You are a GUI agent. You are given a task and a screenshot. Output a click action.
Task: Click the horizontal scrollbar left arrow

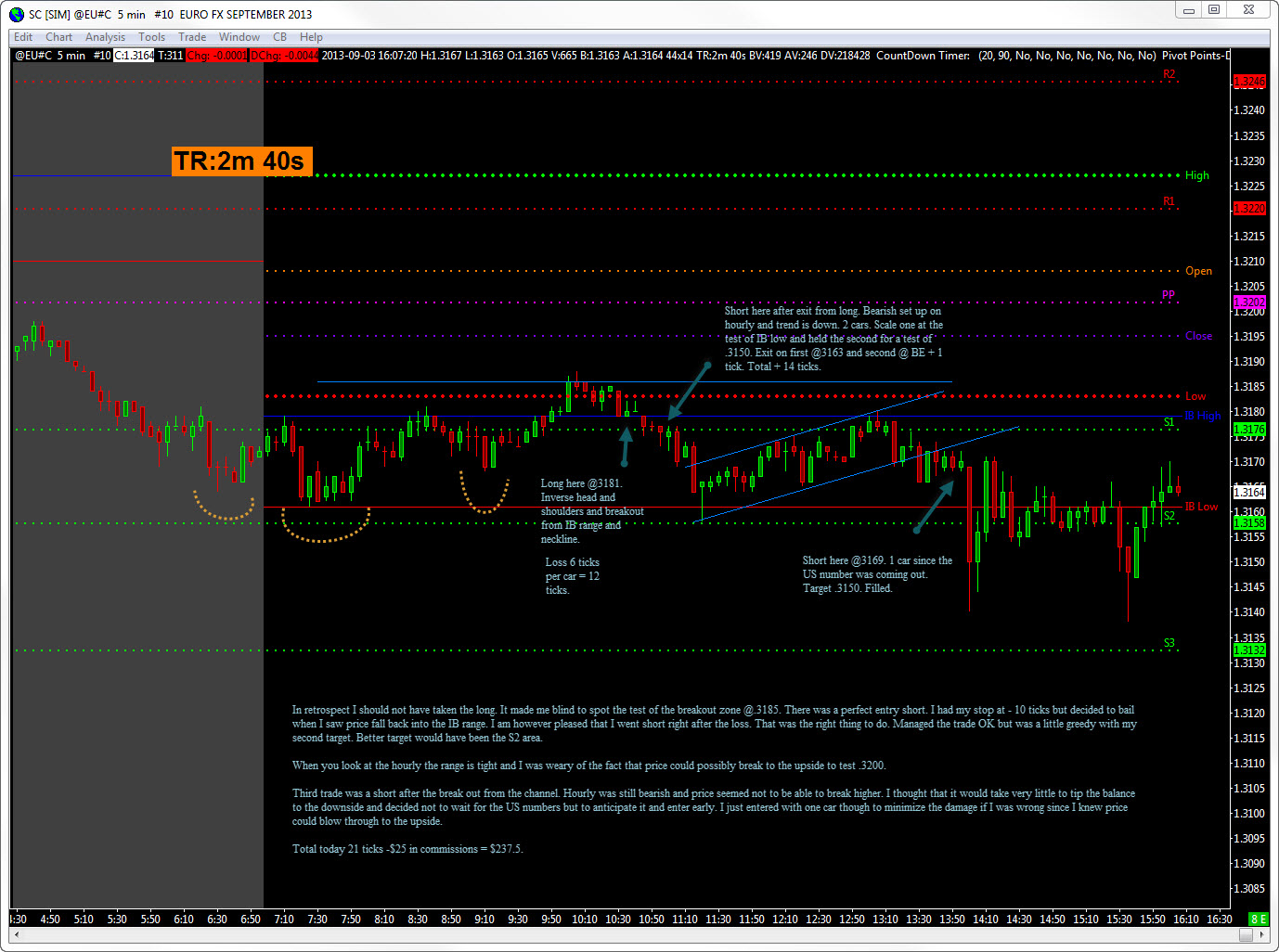pyautogui.click(x=16, y=935)
